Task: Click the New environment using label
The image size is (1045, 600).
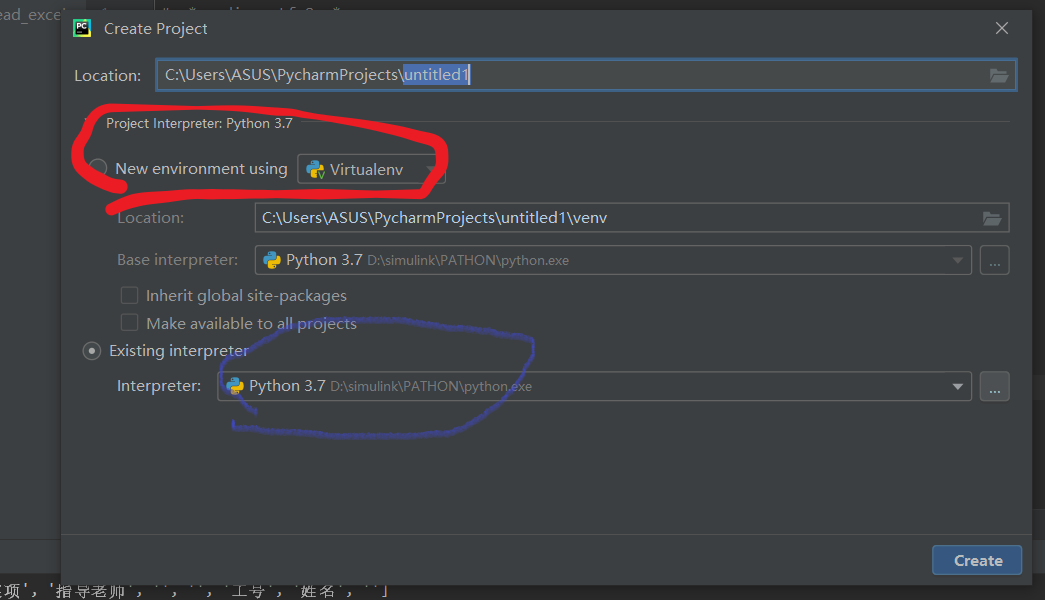Action: (201, 169)
